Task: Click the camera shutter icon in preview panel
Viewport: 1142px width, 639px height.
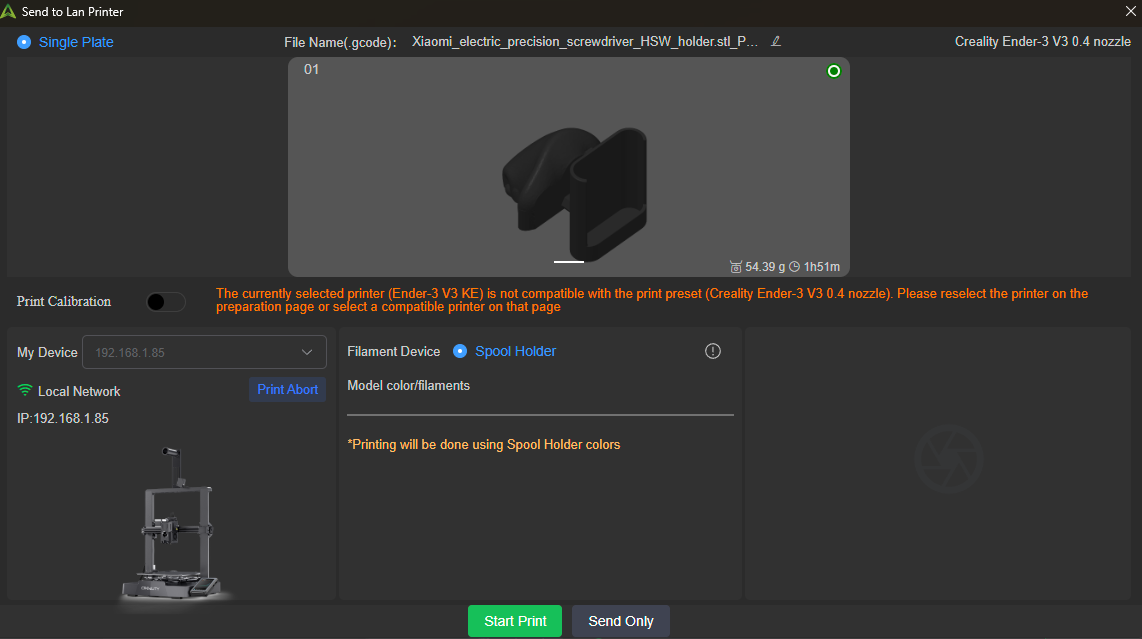Action: click(948, 460)
